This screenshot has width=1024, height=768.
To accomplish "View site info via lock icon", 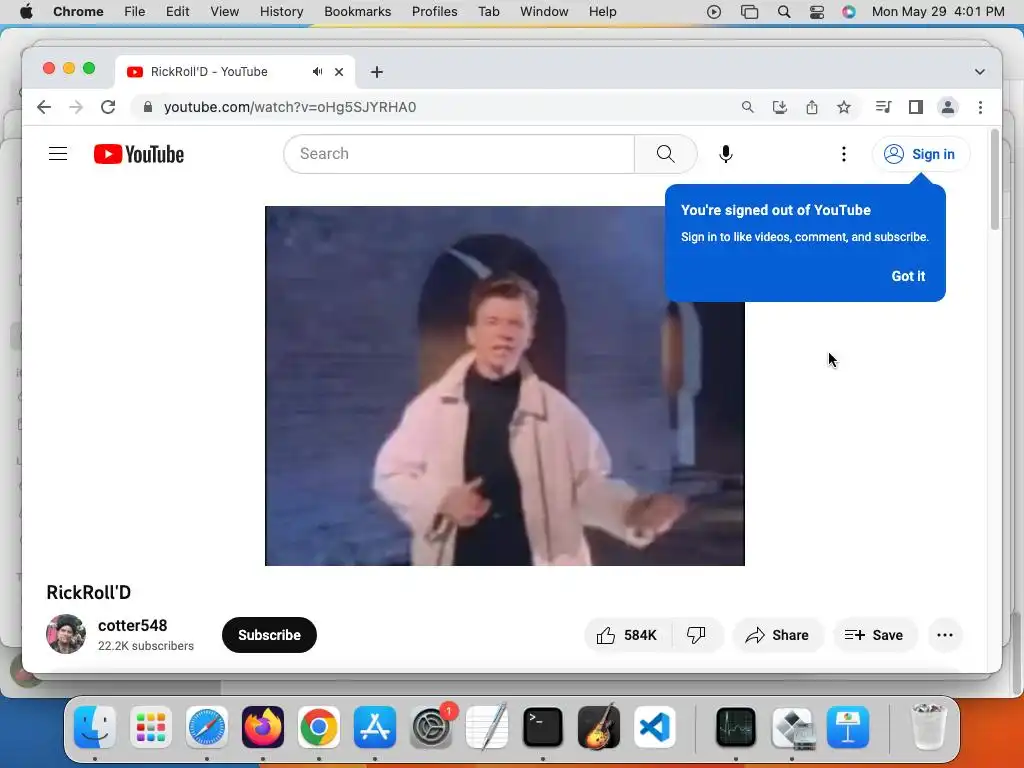I will coord(148,107).
